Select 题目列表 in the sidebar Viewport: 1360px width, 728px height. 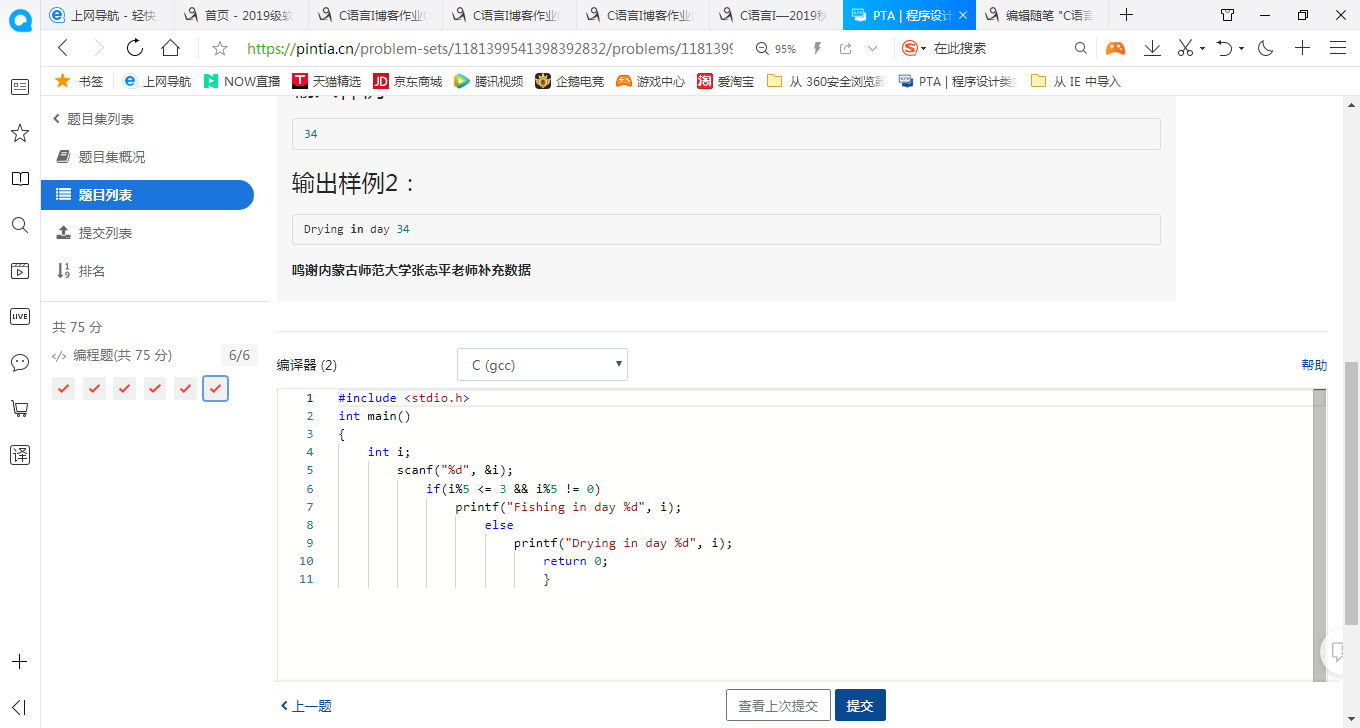[x=147, y=195]
